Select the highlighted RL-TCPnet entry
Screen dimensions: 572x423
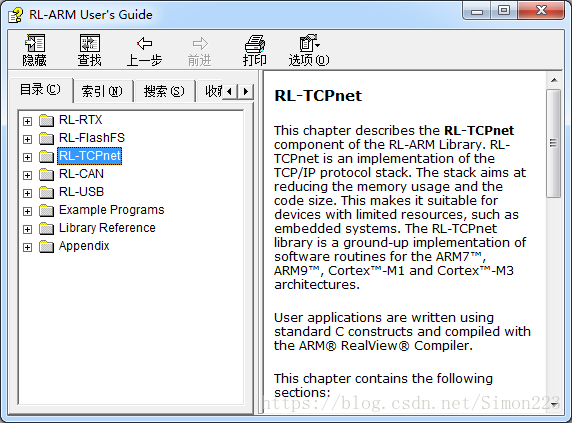[x=90, y=156]
